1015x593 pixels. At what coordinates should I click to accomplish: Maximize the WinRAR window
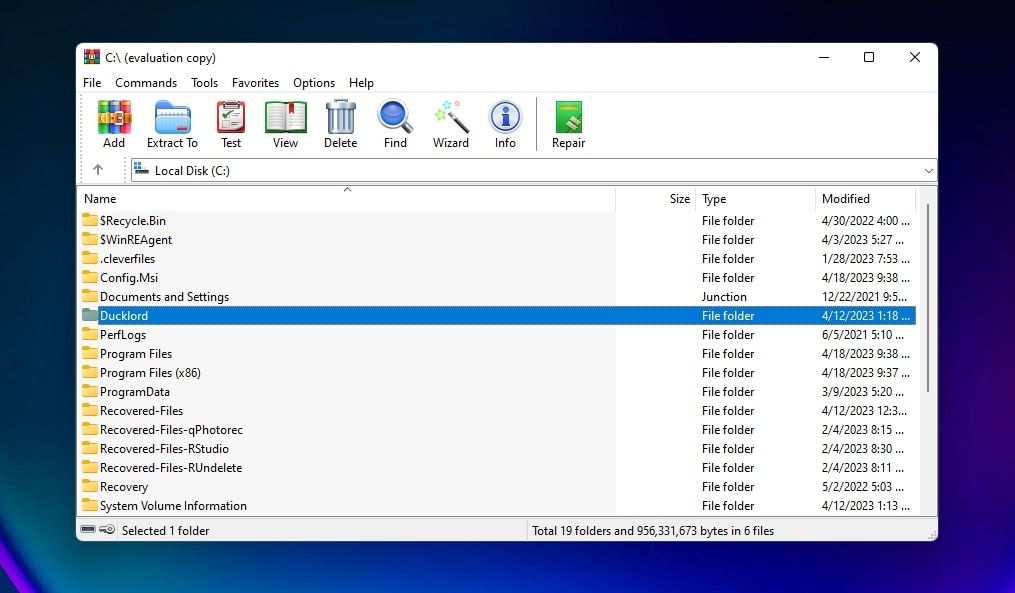pyautogui.click(x=869, y=57)
